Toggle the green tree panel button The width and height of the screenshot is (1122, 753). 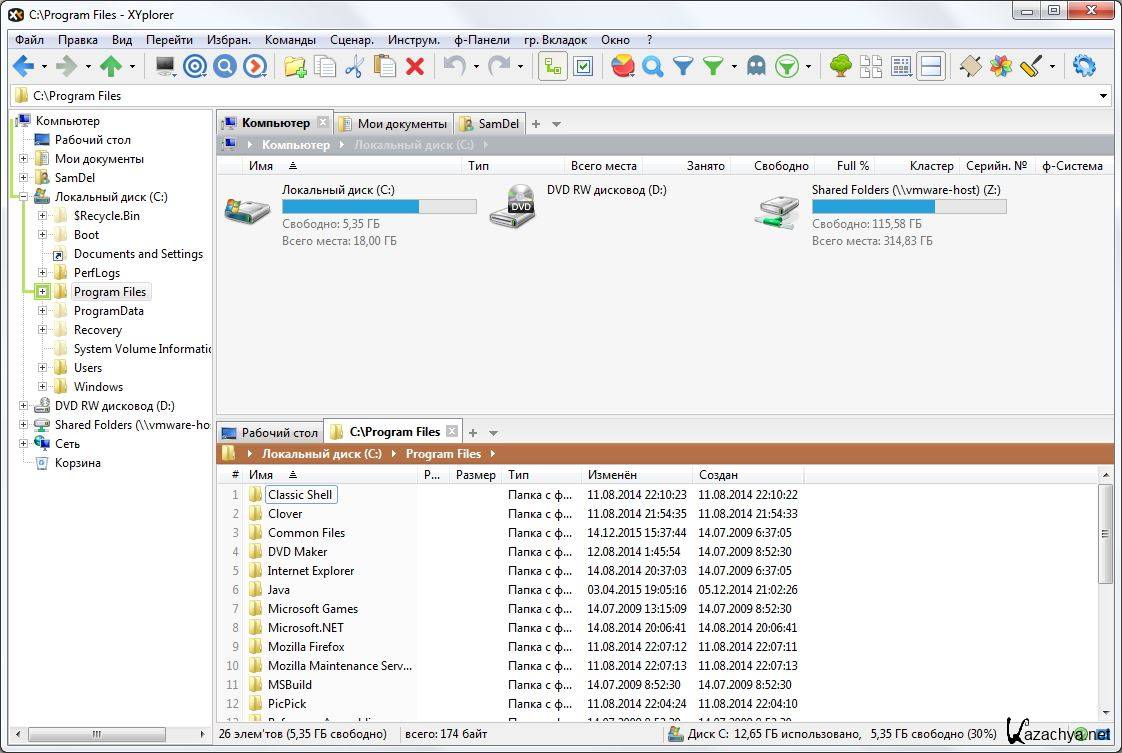click(841, 67)
